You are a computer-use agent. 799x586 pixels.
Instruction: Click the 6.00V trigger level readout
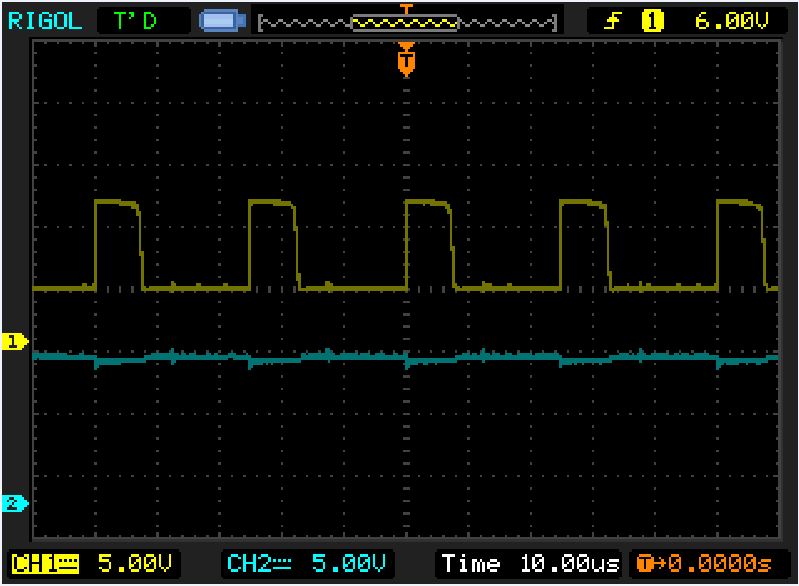pos(731,21)
